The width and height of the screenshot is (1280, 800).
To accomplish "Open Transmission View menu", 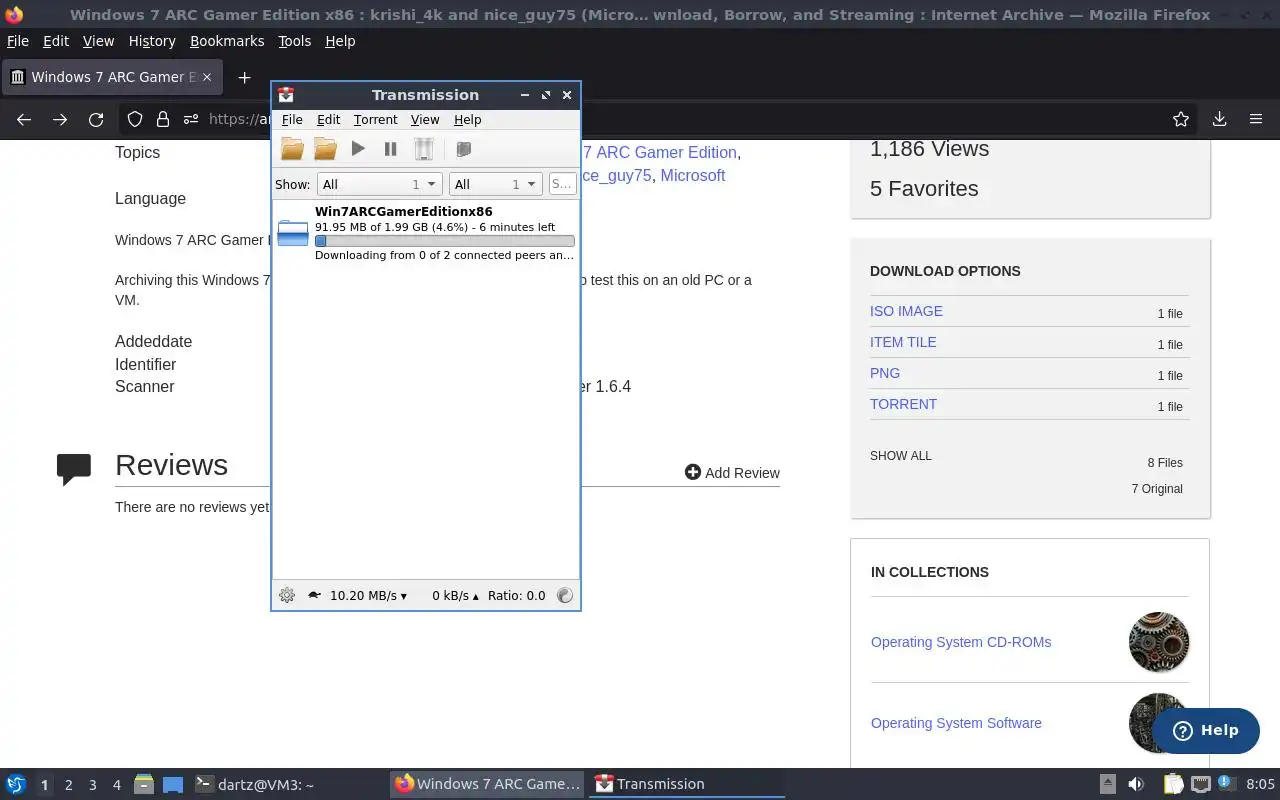I will 425,119.
